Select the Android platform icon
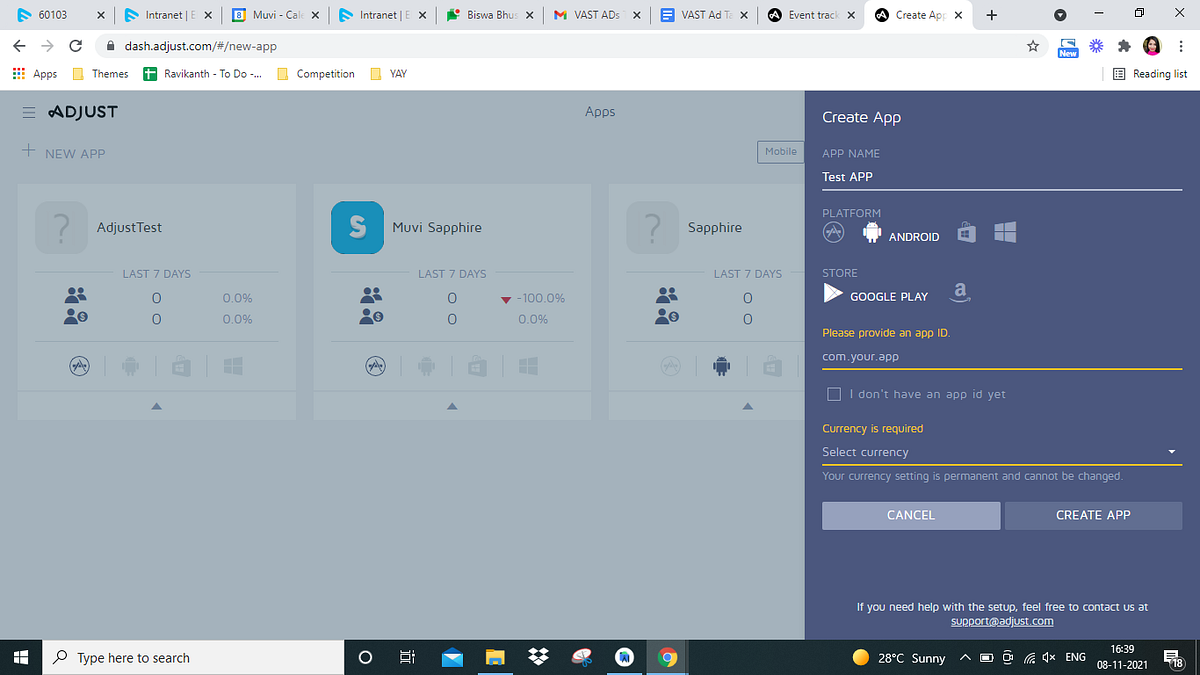 click(872, 233)
